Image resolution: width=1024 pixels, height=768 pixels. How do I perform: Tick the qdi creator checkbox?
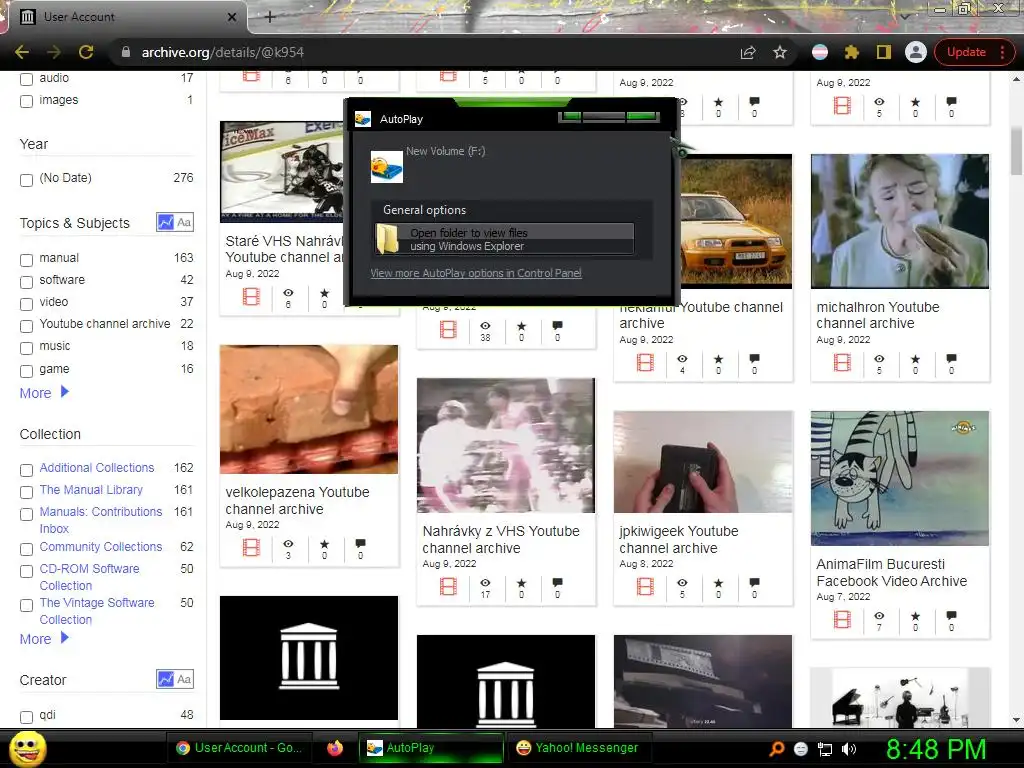click(26, 717)
